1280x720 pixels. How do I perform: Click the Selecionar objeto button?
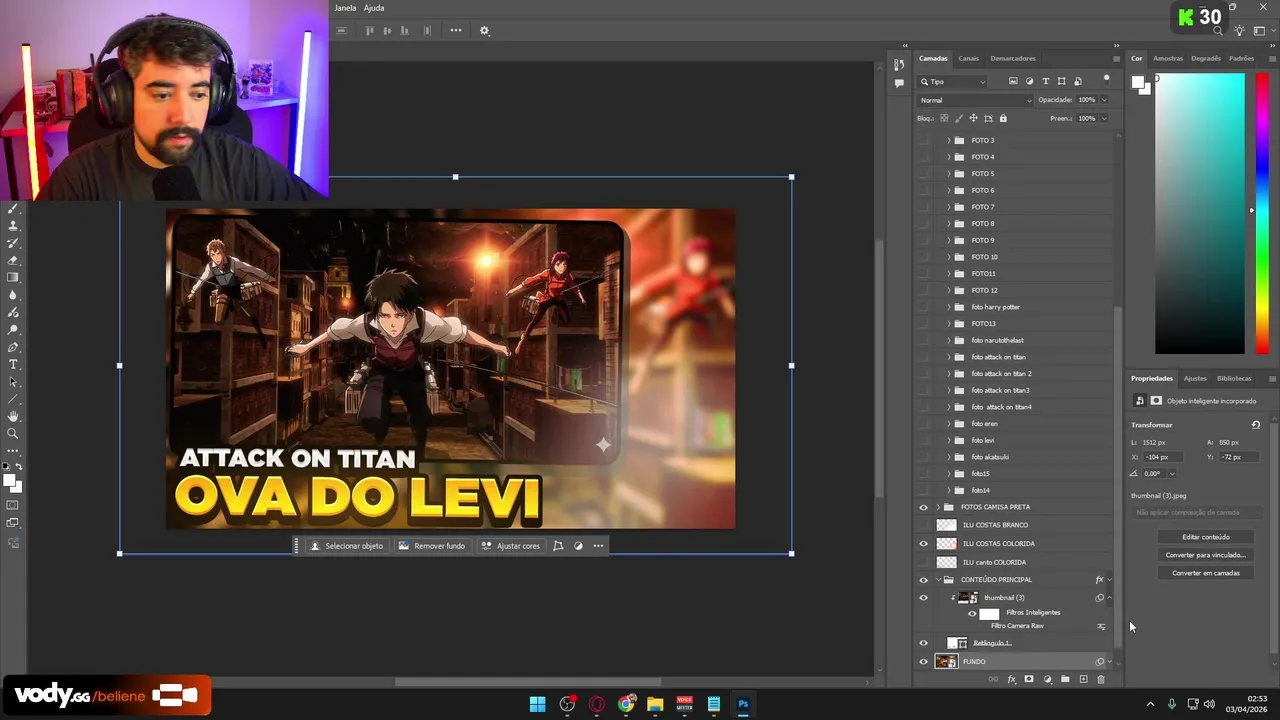point(347,546)
